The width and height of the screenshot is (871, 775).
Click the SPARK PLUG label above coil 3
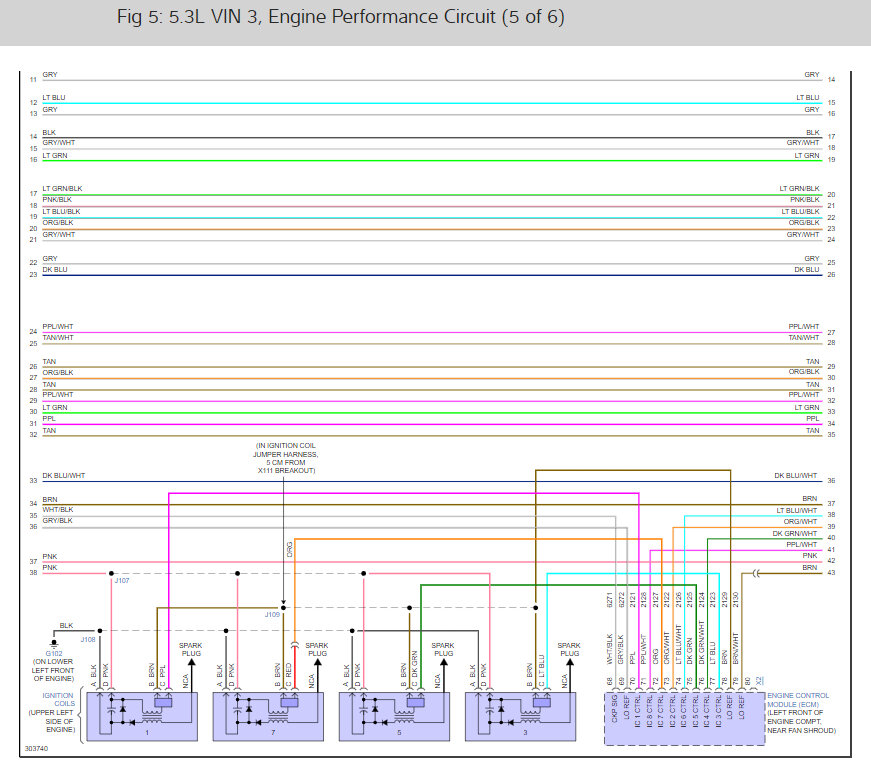[x=569, y=649]
